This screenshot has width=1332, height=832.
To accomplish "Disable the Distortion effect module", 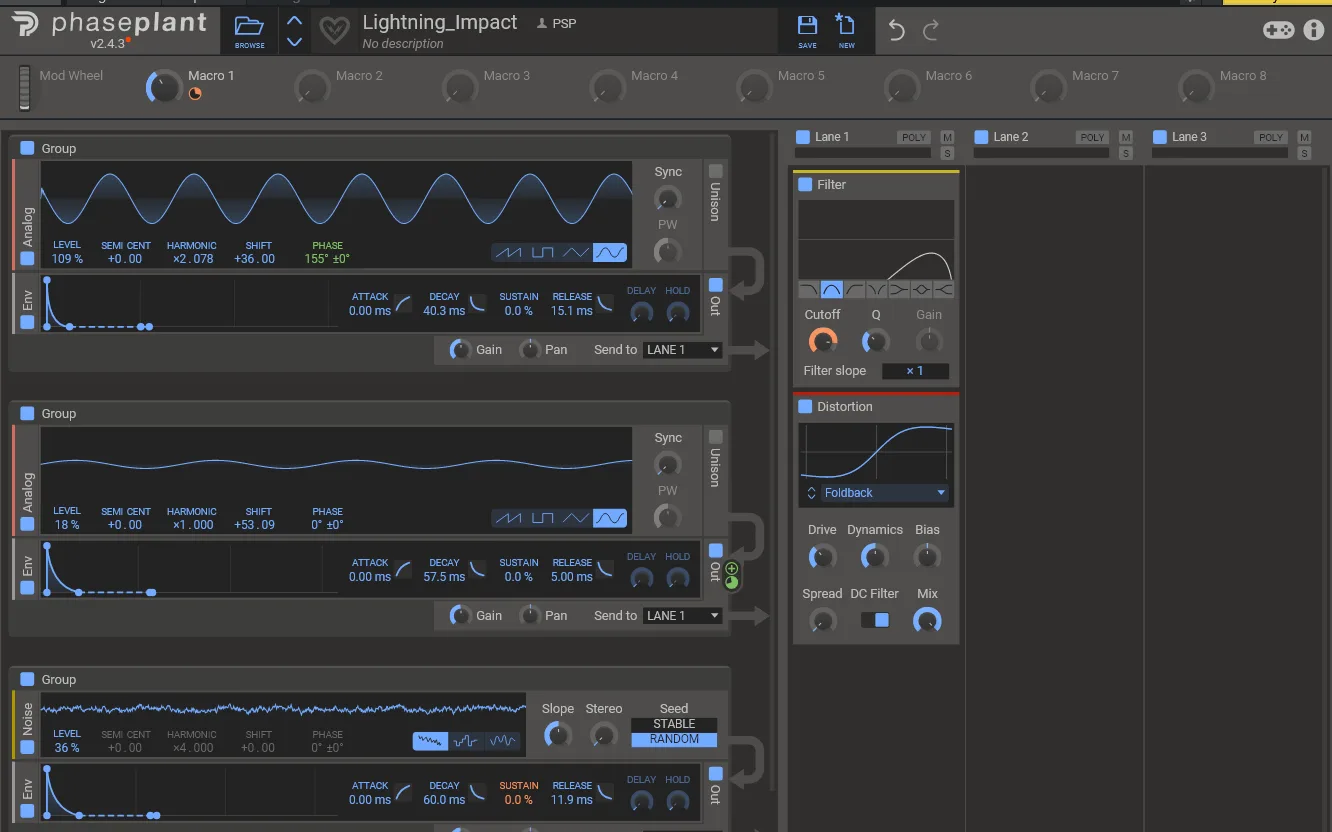I will 805,407.
